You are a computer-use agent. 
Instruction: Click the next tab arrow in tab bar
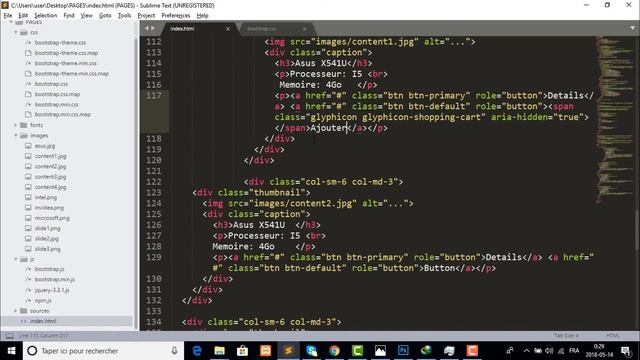153,28
